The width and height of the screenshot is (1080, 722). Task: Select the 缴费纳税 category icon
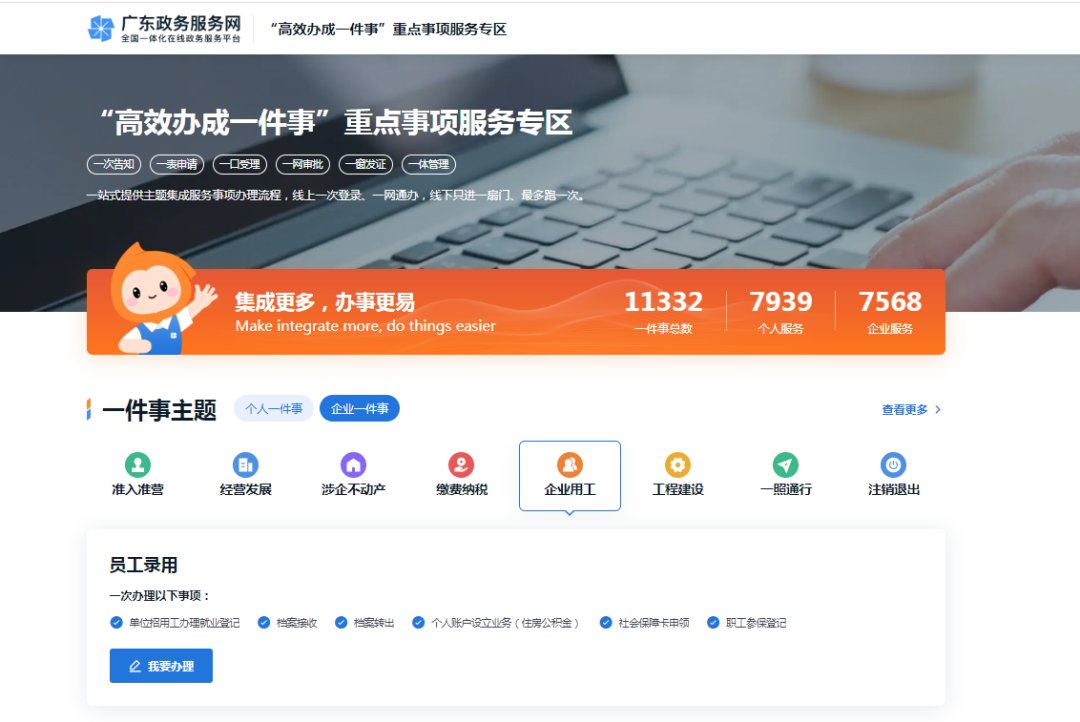(461, 463)
